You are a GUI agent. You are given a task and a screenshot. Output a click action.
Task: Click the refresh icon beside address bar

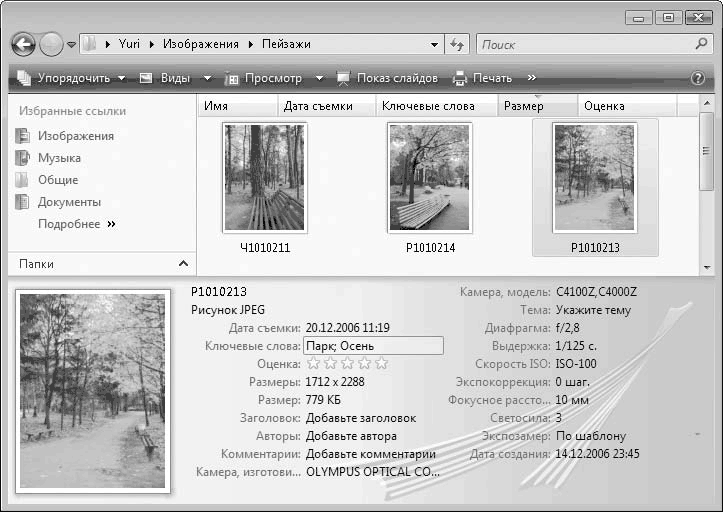pos(458,45)
